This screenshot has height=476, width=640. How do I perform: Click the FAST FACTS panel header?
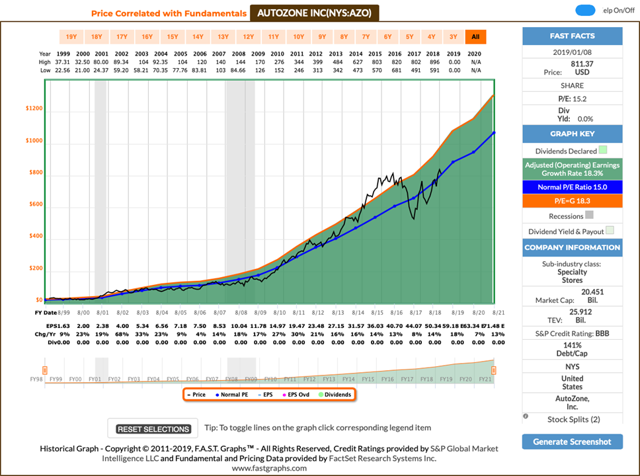click(572, 36)
